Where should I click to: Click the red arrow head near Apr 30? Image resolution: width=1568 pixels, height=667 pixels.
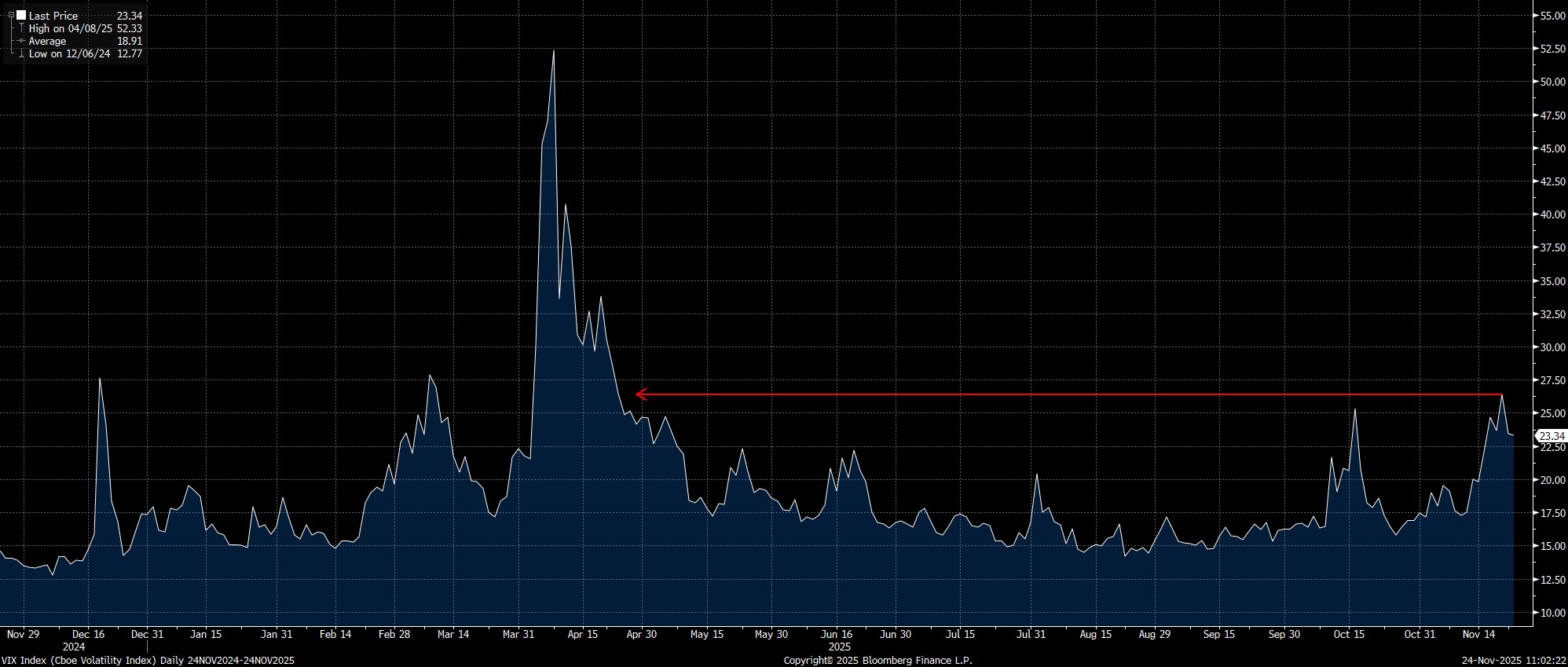[639, 394]
